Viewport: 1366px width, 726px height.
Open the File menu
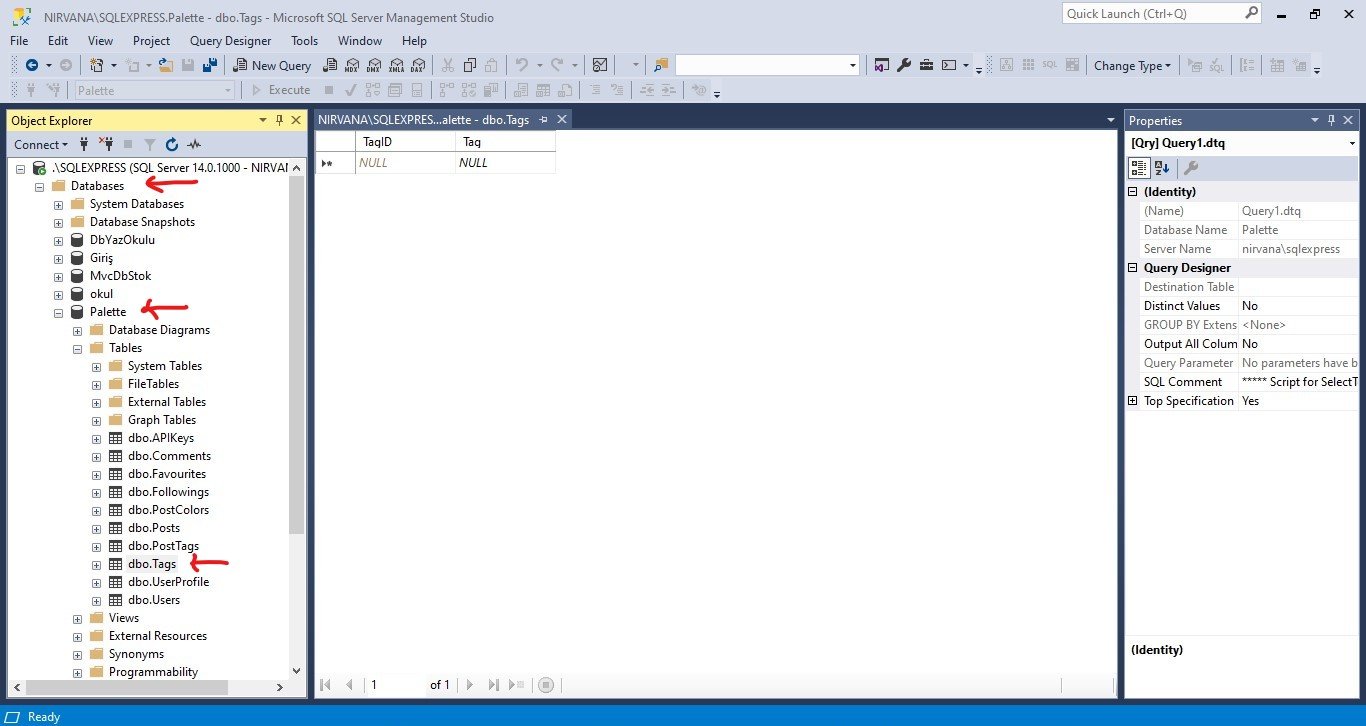(19, 41)
